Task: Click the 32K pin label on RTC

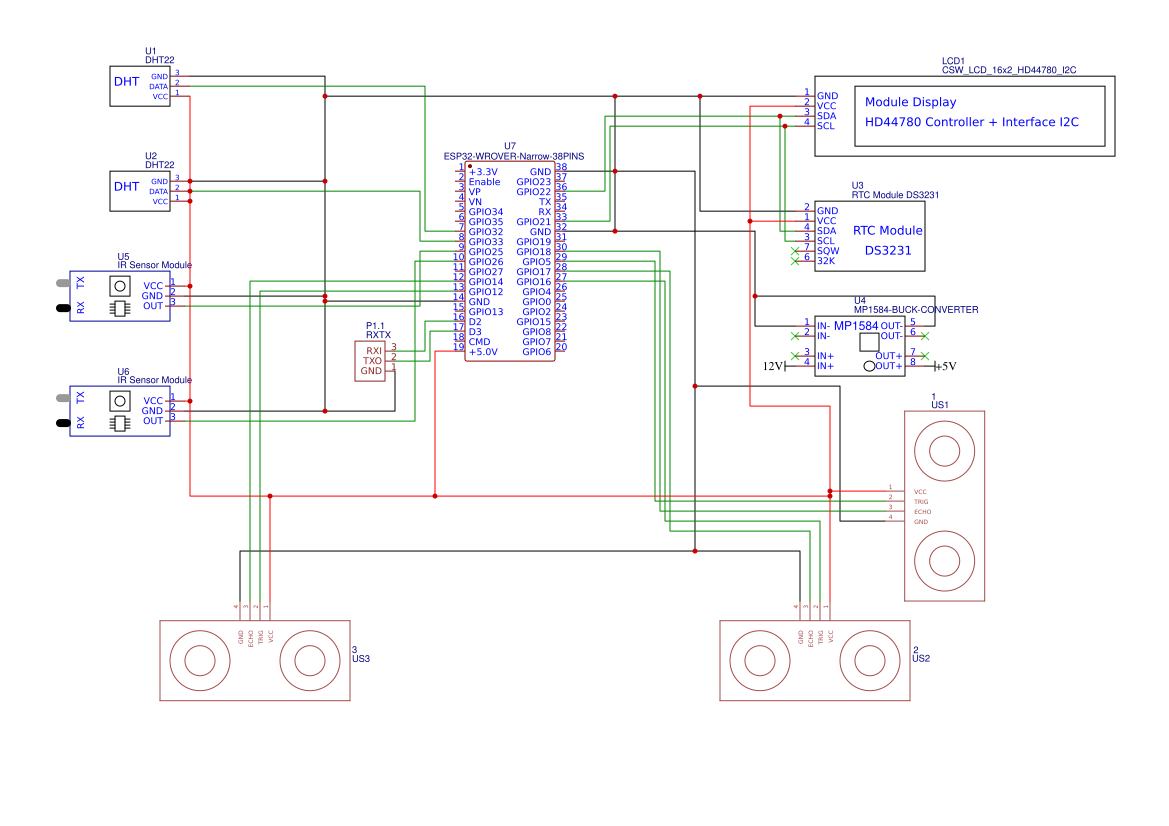Action: click(x=826, y=261)
